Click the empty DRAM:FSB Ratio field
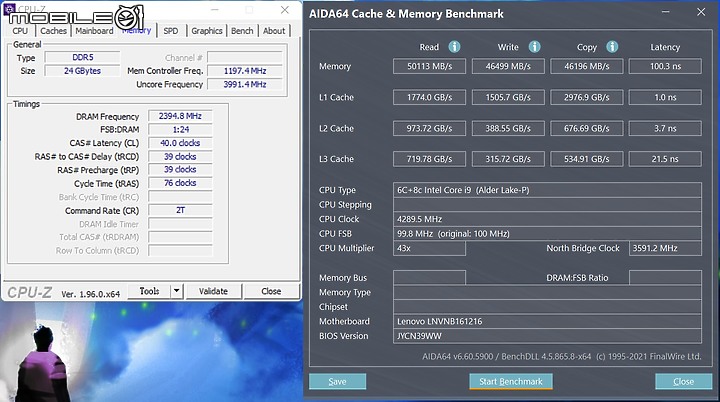The image size is (720, 402). click(x=665, y=277)
